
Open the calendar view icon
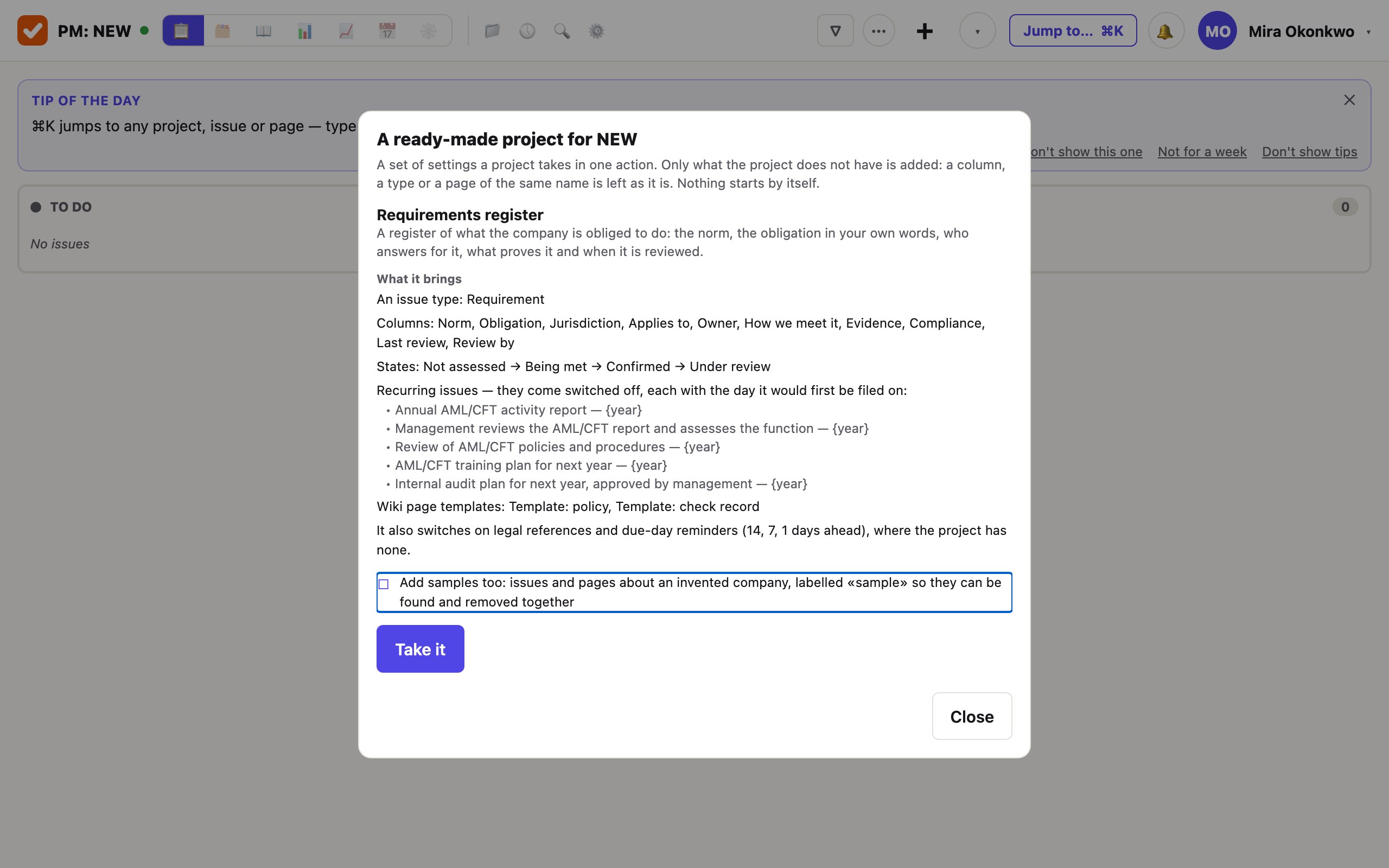387,31
